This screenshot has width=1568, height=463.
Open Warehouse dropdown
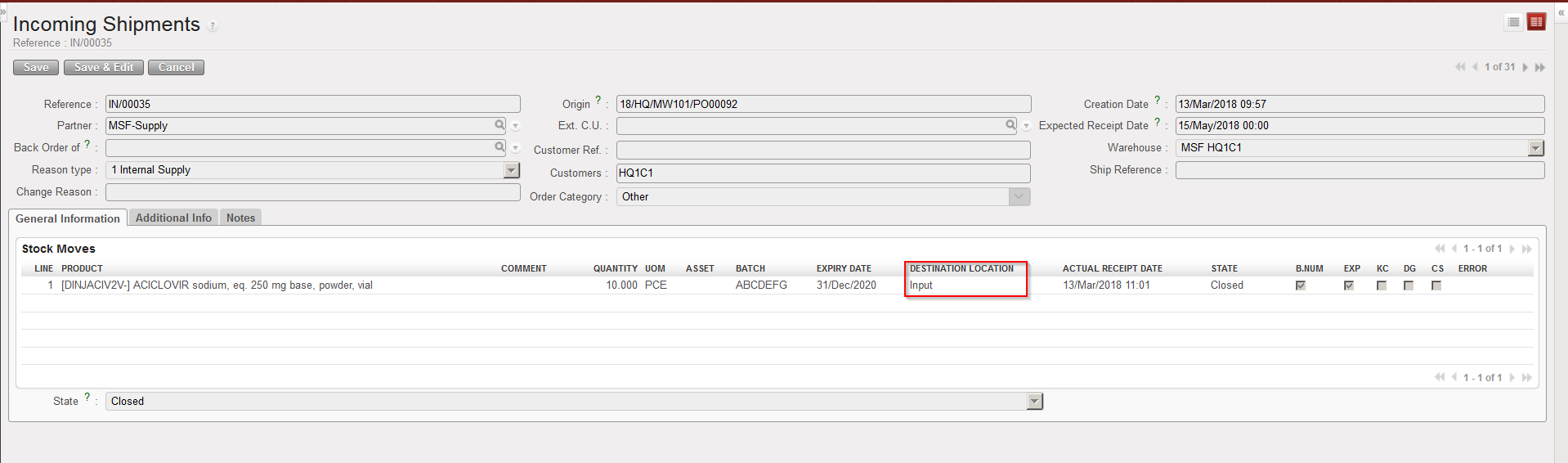tap(1535, 148)
